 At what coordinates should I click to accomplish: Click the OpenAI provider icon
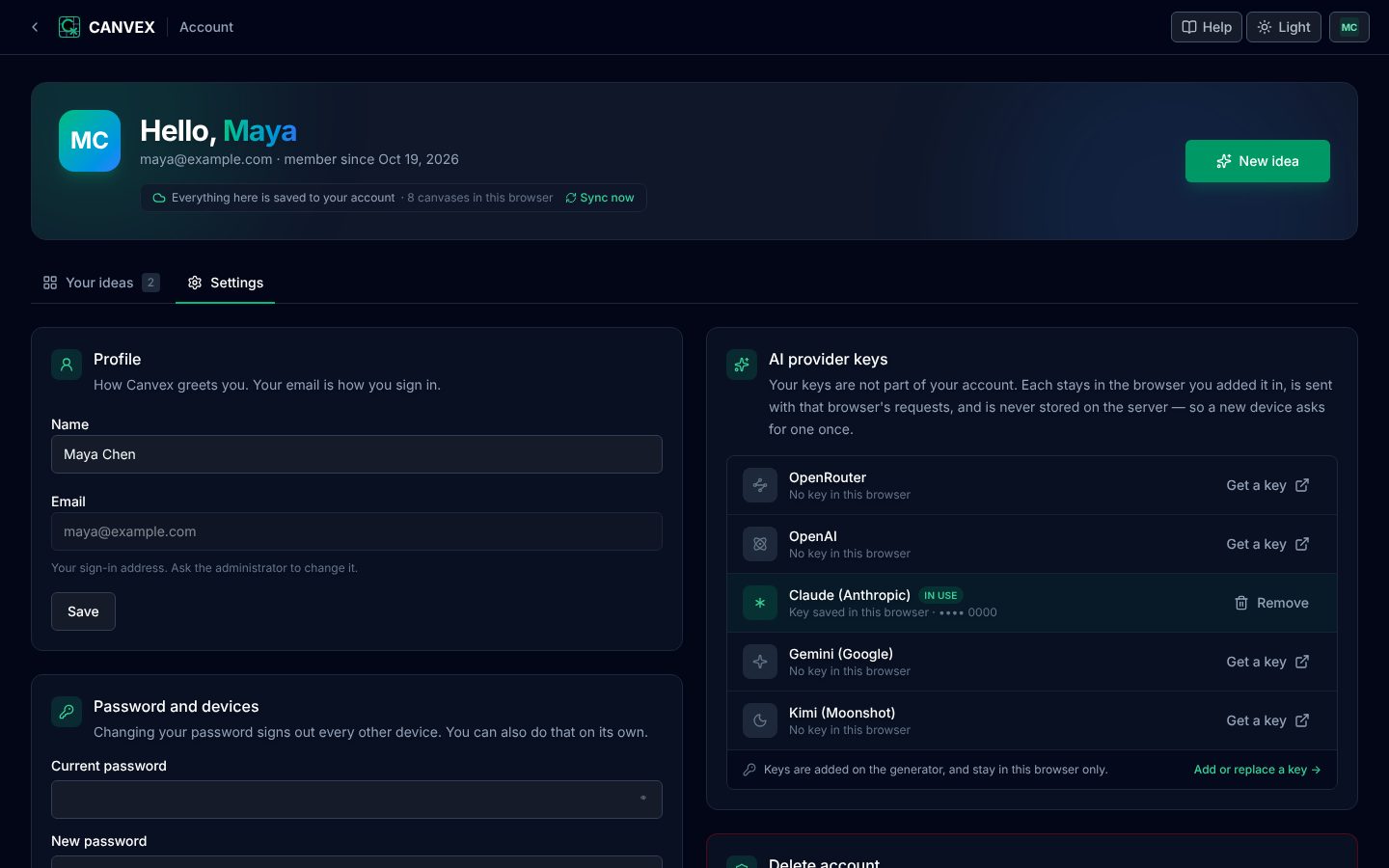pyautogui.click(x=760, y=544)
